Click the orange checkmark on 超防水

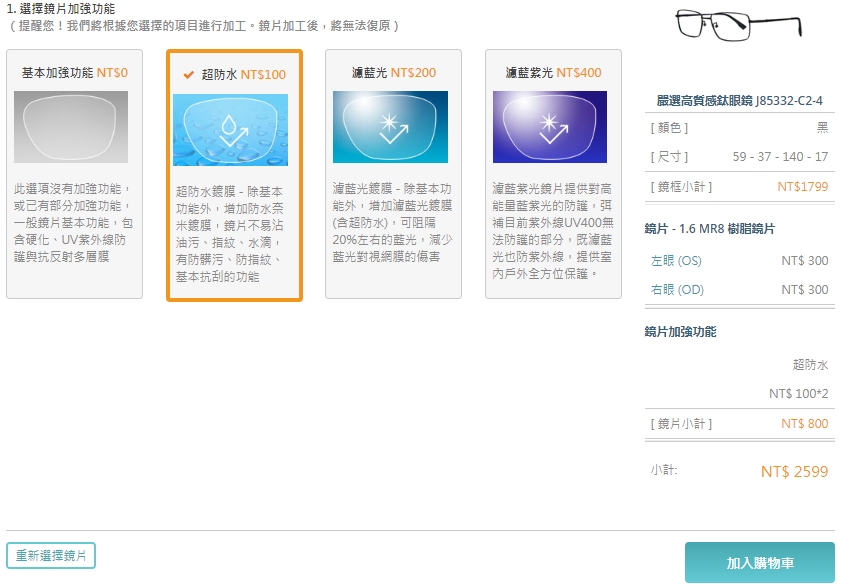click(188, 75)
